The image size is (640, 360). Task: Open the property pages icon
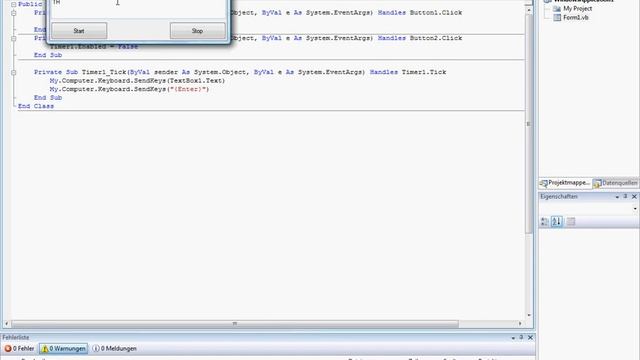click(571, 222)
